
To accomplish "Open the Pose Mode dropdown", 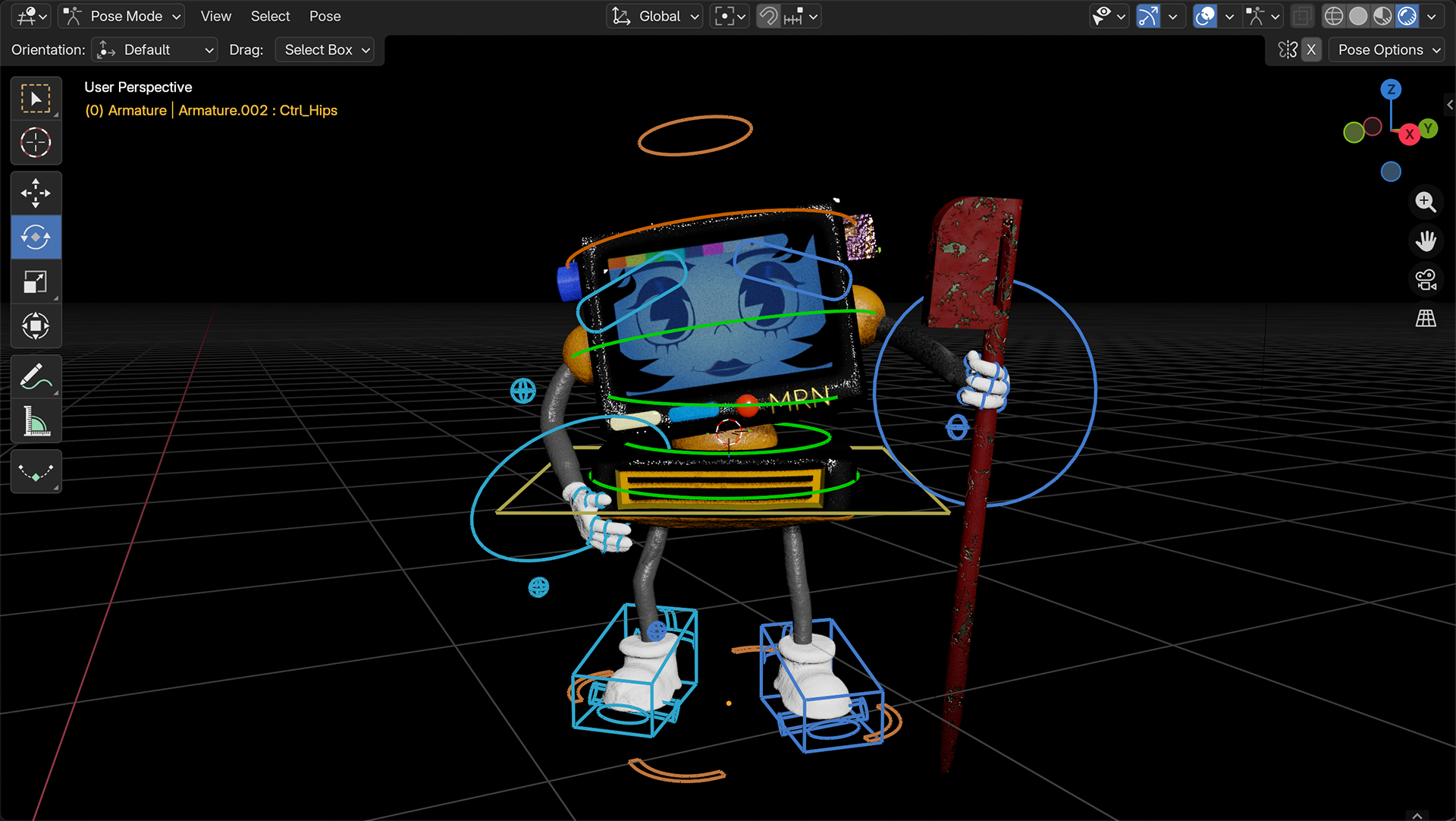I will click(123, 16).
